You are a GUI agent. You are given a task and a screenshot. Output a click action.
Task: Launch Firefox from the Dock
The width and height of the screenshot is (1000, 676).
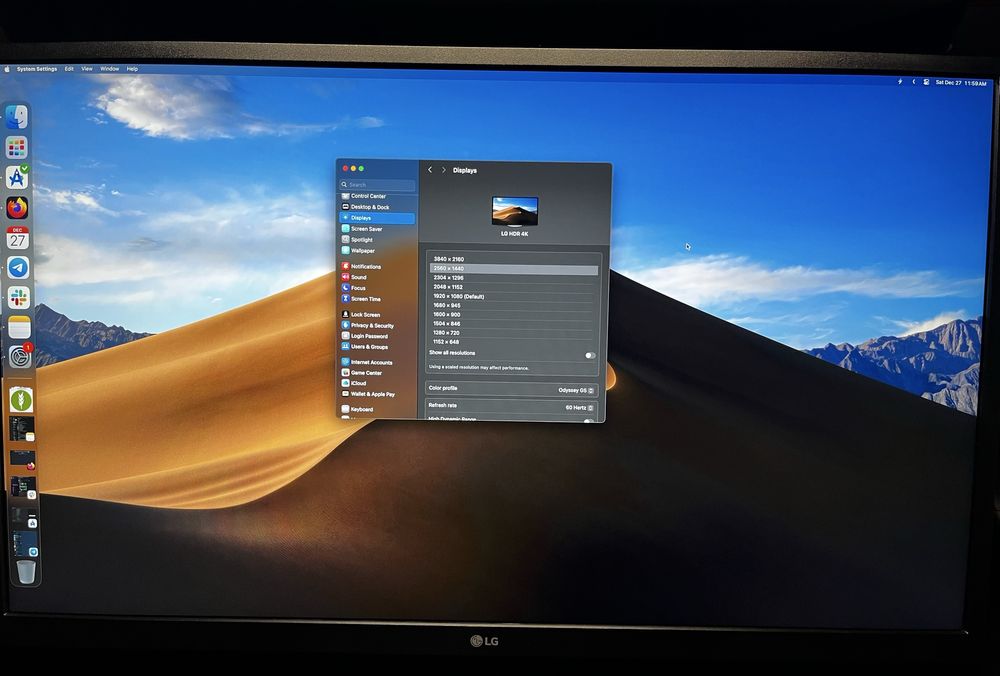point(17,208)
